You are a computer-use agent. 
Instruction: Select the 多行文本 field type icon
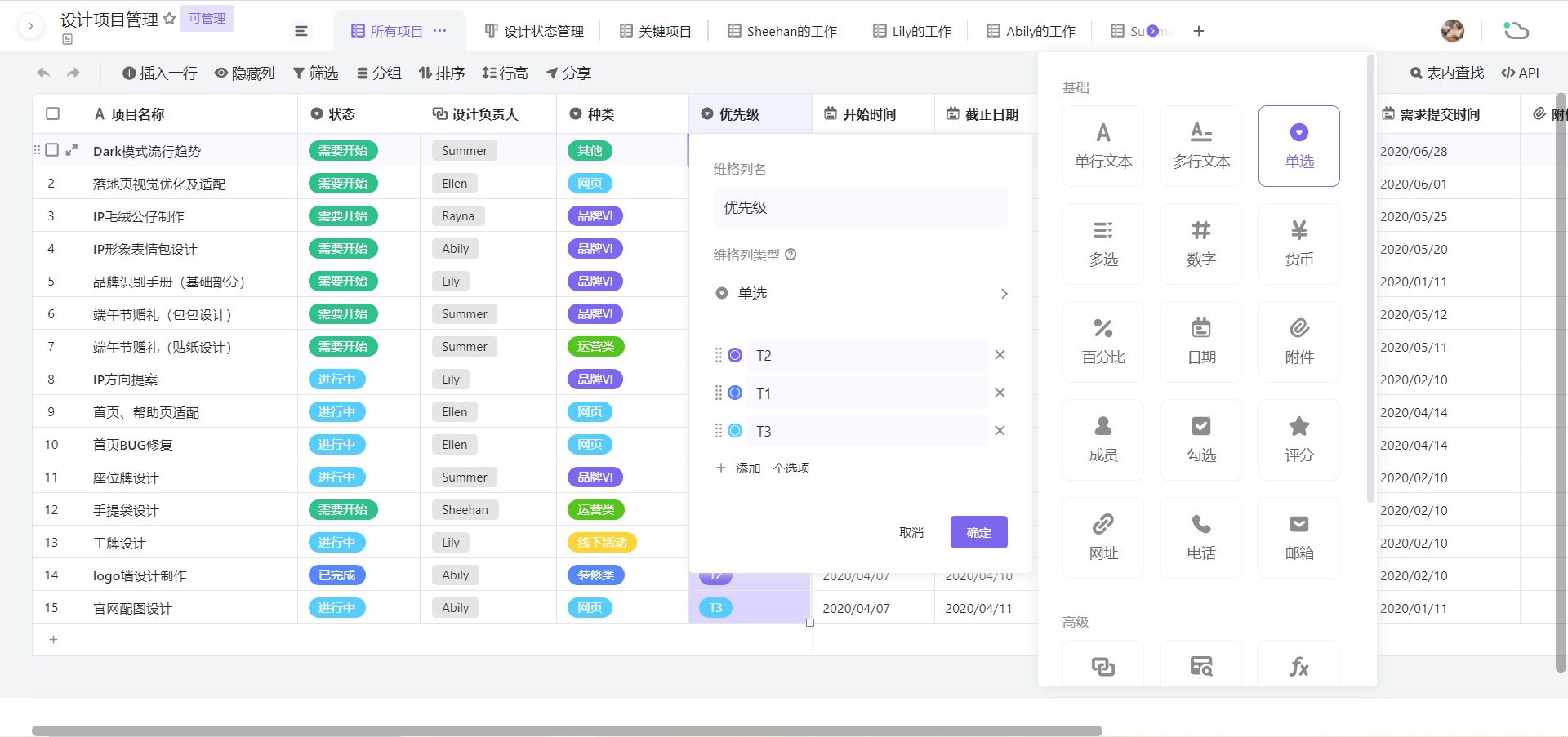point(1200,145)
